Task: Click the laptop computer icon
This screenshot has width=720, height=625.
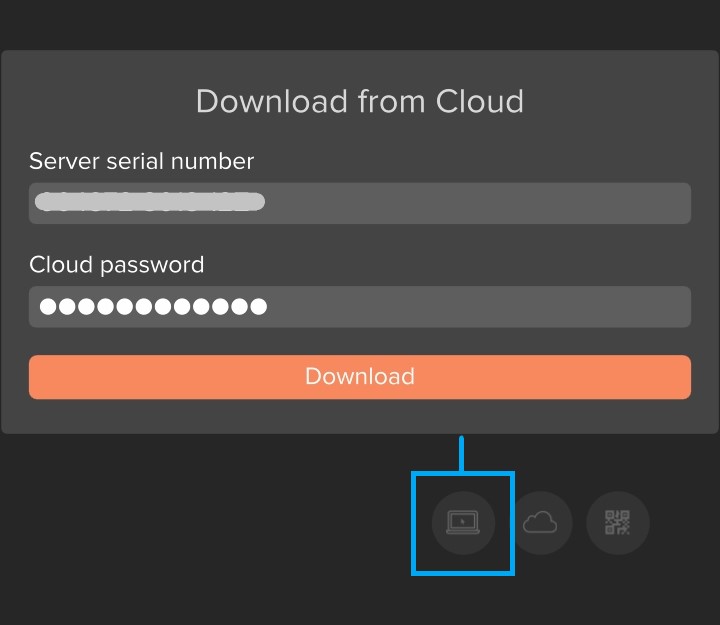Action: (462, 522)
